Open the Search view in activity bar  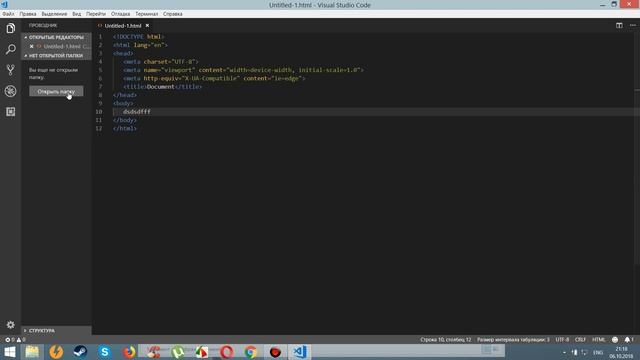point(11,49)
